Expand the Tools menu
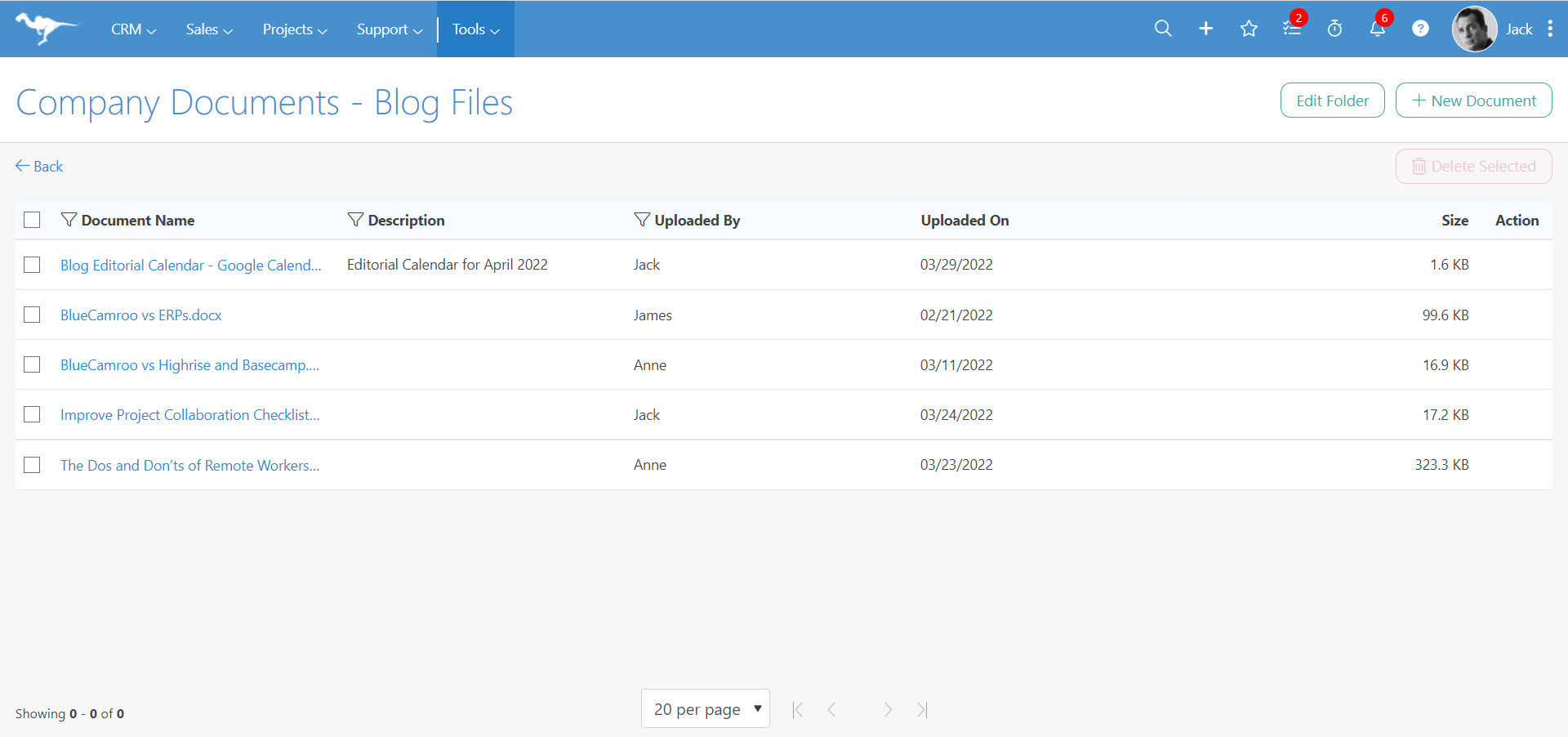The width and height of the screenshot is (1568, 737). point(476,29)
